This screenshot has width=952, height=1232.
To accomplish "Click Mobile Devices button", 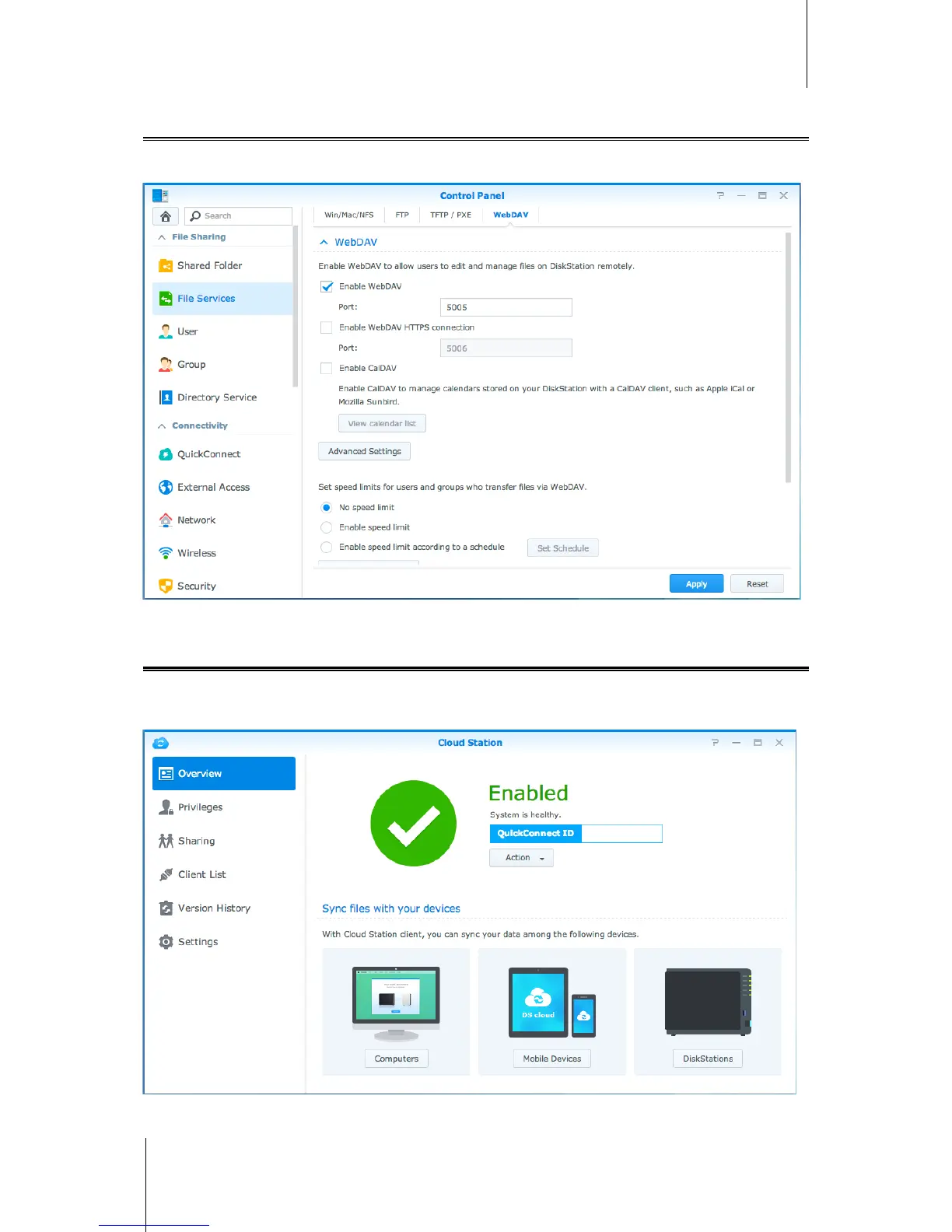I will (552, 1059).
